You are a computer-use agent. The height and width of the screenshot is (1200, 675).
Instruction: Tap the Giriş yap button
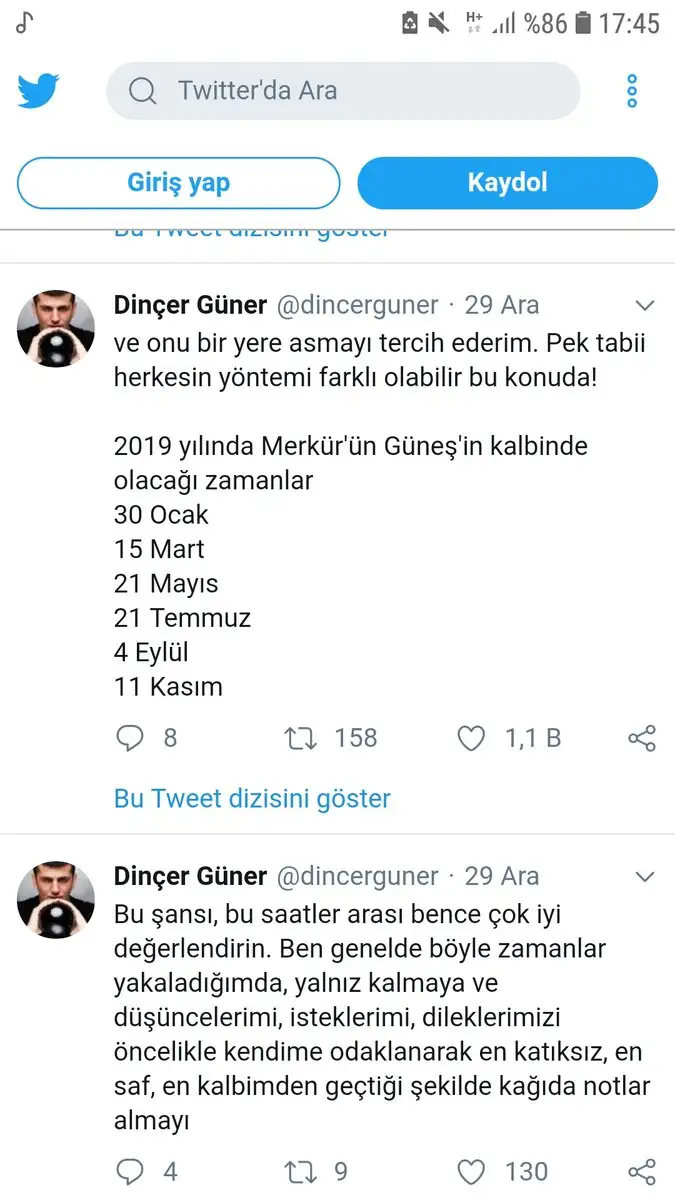click(179, 183)
